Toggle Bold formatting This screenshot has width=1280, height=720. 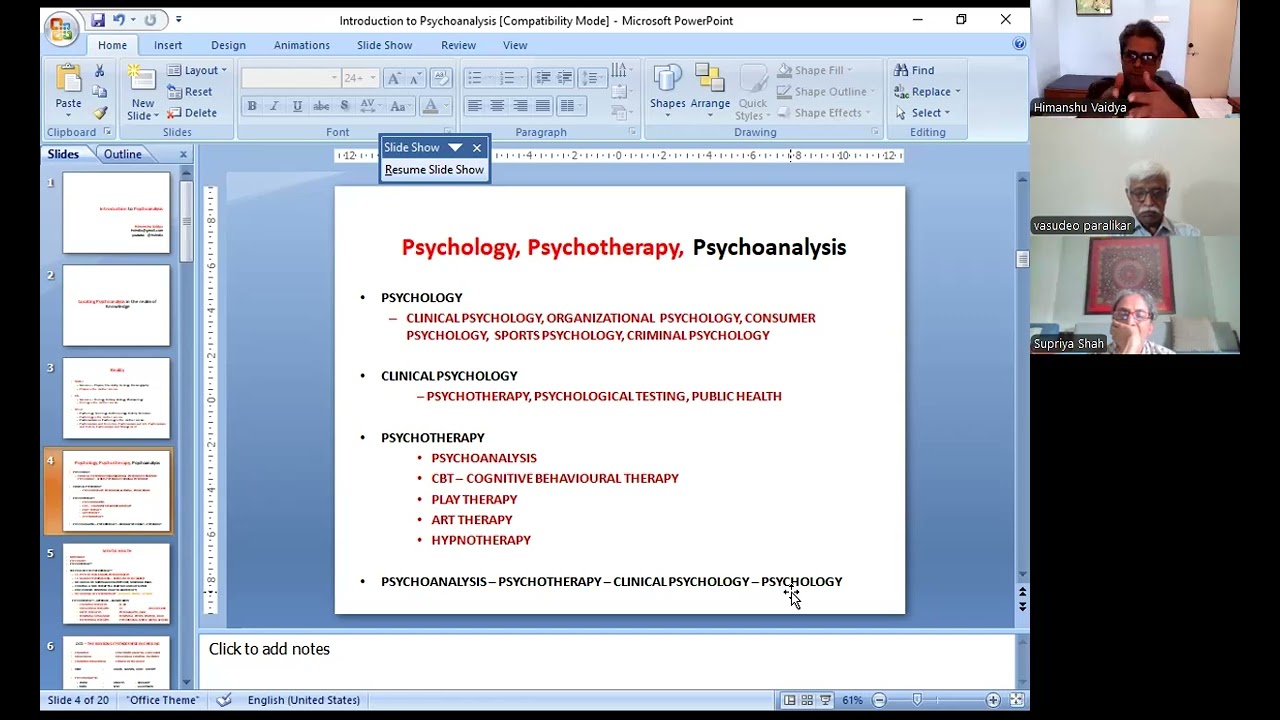point(252,106)
